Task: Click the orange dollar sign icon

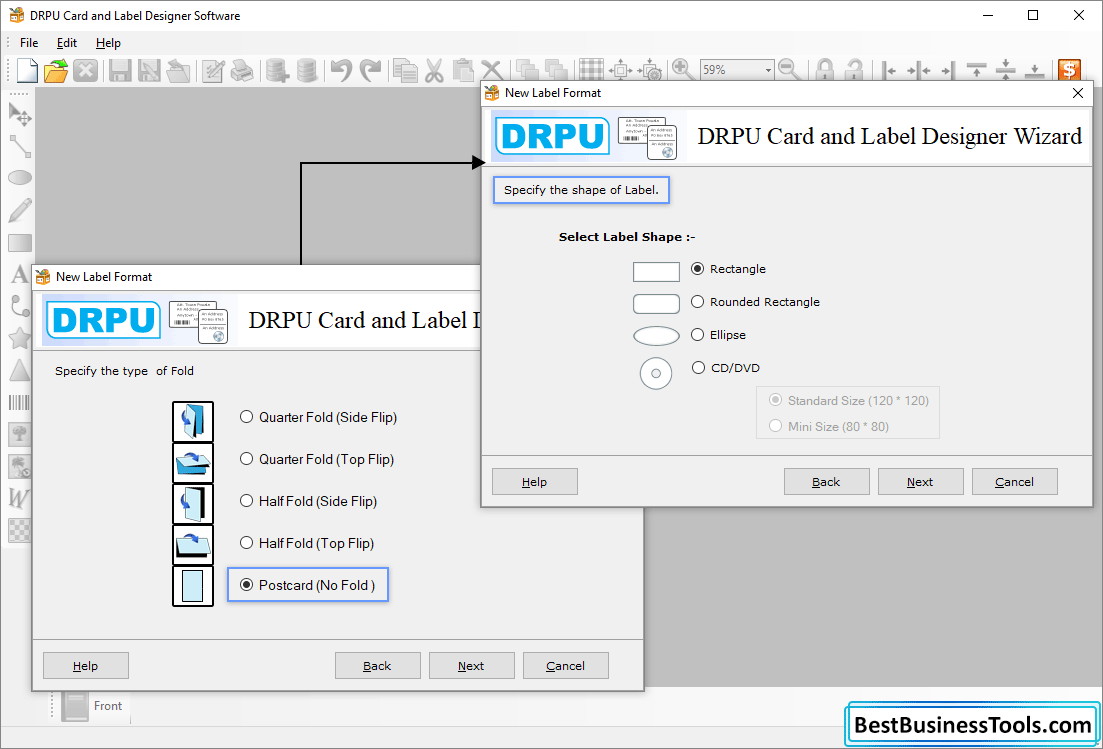Action: click(1069, 70)
